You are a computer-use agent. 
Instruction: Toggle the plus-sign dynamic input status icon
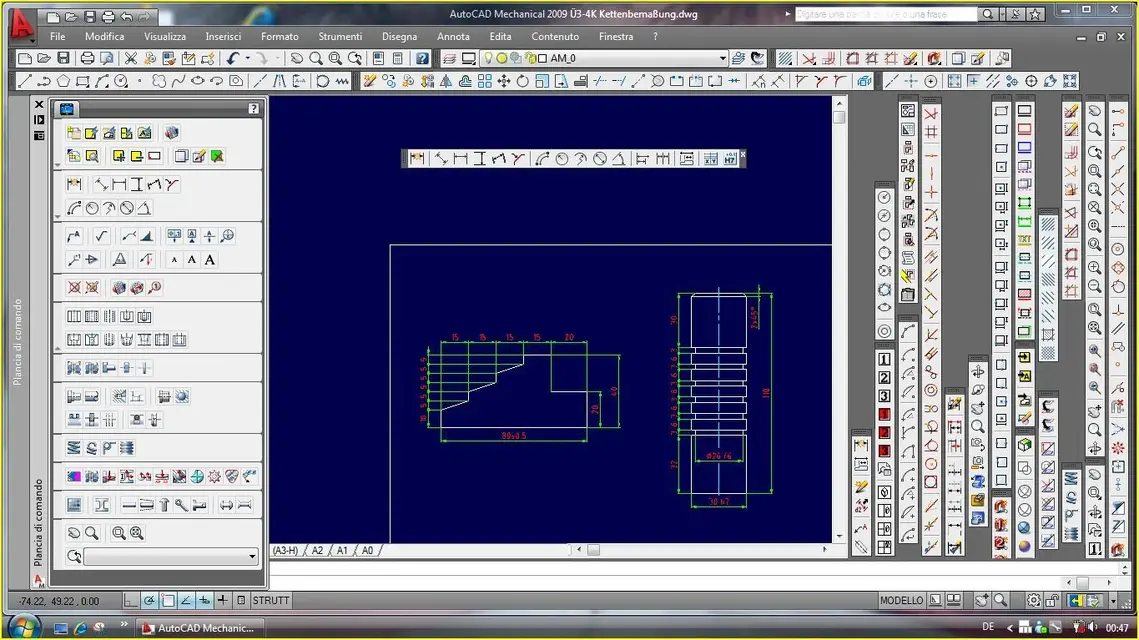pos(222,600)
